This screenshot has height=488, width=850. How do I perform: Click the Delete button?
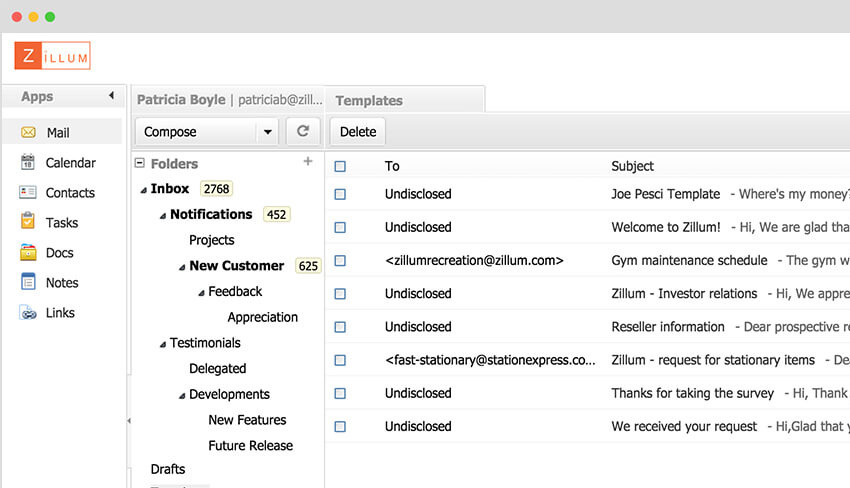pyautogui.click(x=358, y=132)
